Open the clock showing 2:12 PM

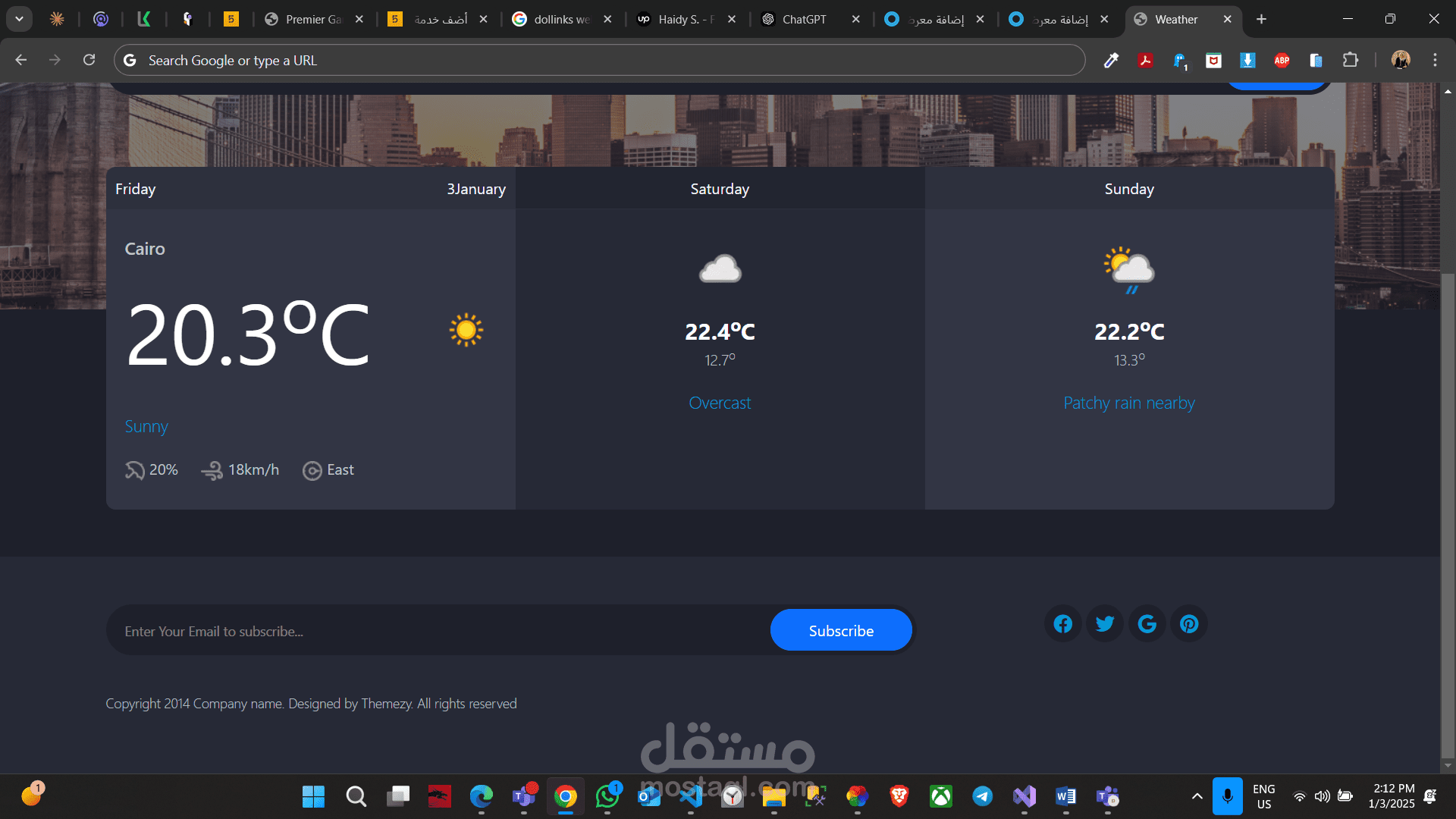pos(1392,796)
